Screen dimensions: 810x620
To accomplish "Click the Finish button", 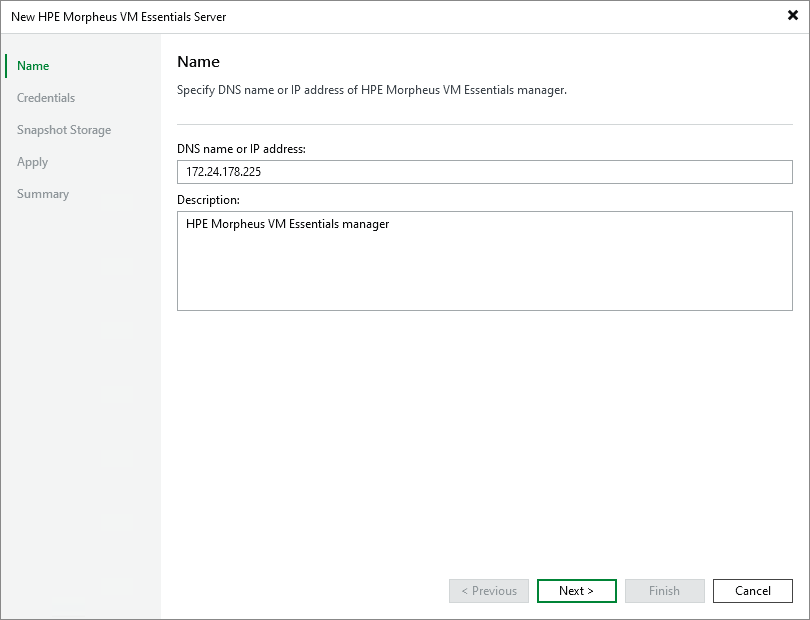I will [x=664, y=590].
